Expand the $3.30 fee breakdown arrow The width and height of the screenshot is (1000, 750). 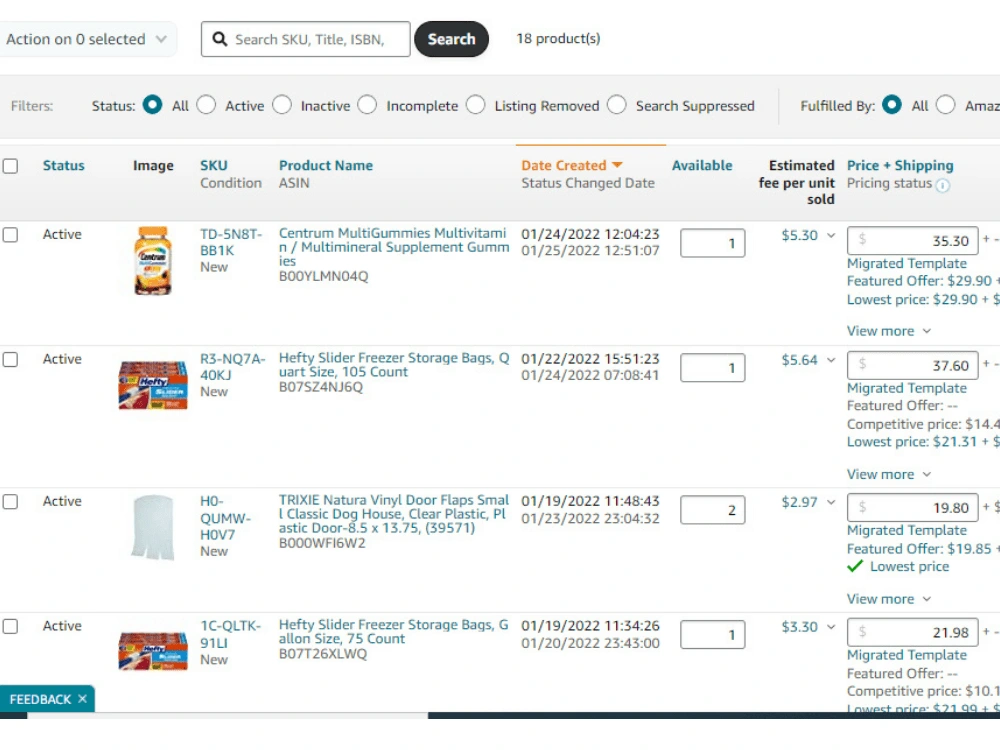[831, 627]
